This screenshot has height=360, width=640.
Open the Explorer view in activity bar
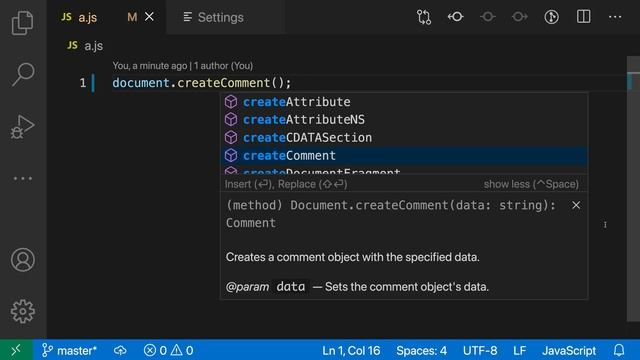[23, 23]
